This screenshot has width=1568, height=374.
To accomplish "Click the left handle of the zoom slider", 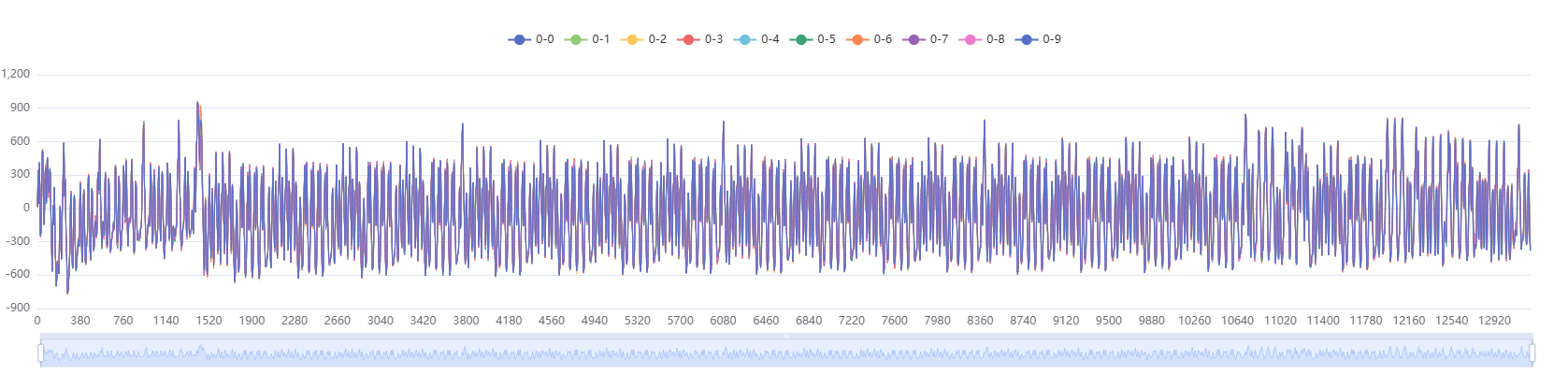I will coord(40,352).
